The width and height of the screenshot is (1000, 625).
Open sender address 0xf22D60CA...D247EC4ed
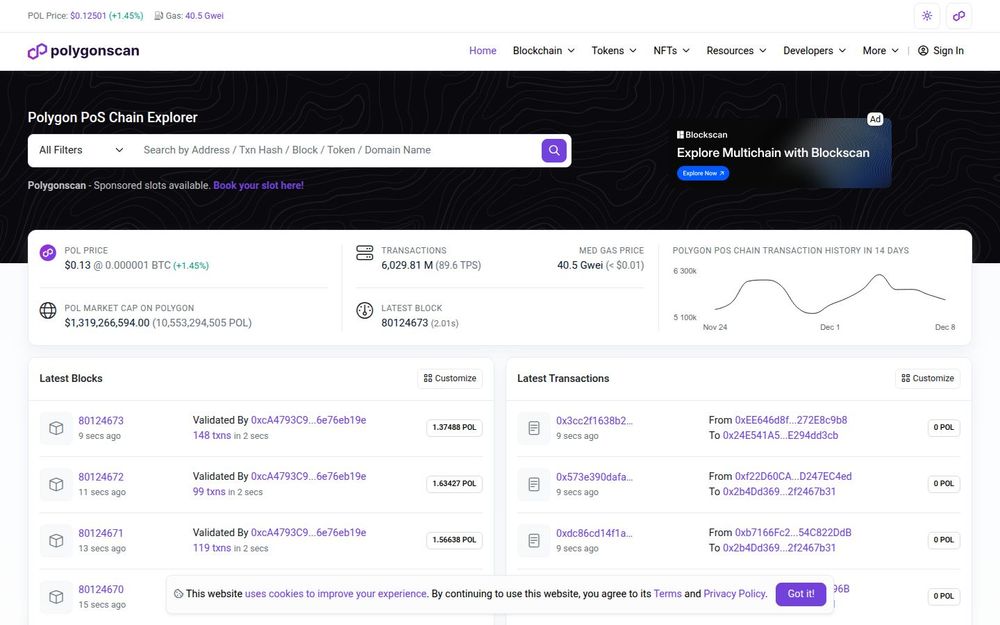pyautogui.click(x=793, y=476)
